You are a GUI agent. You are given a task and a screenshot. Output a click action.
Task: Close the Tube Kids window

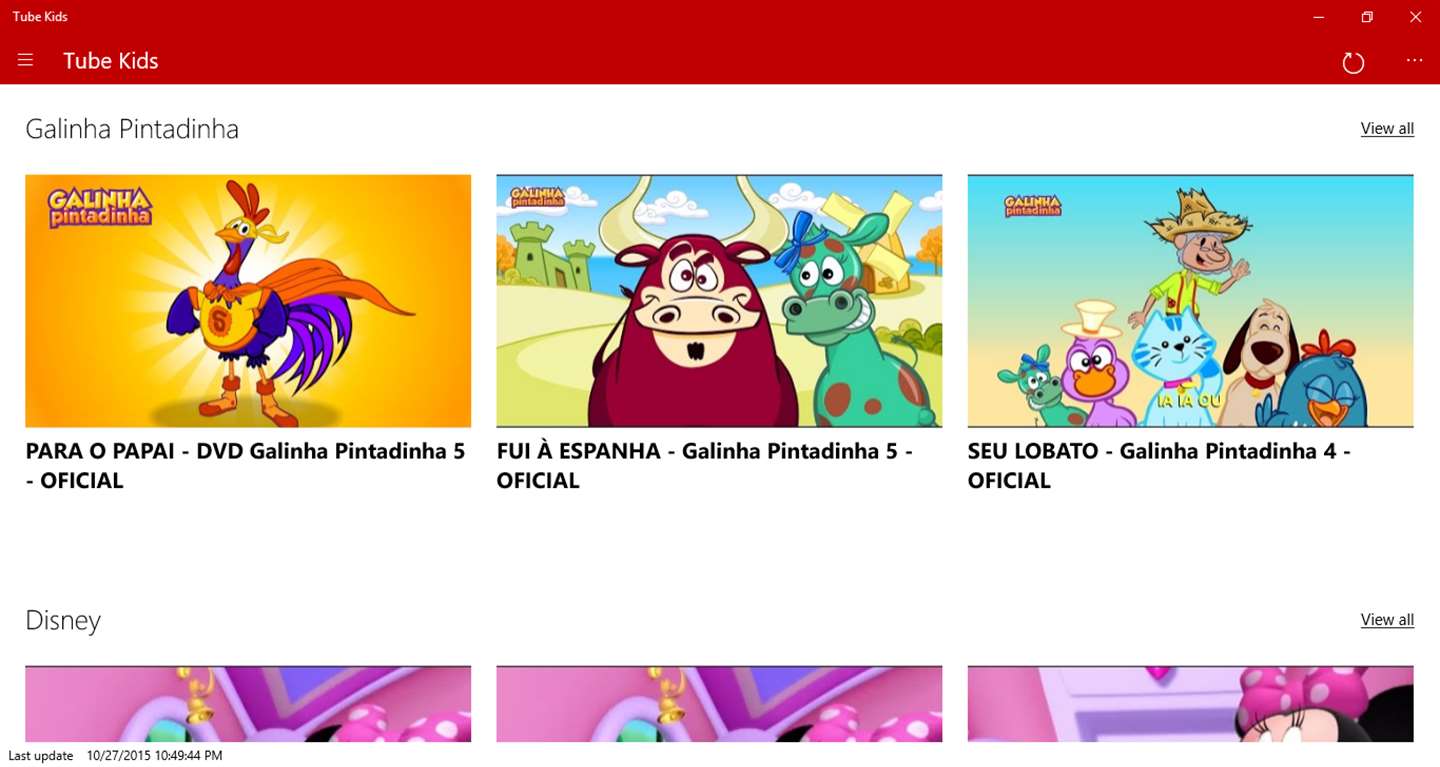(1415, 17)
